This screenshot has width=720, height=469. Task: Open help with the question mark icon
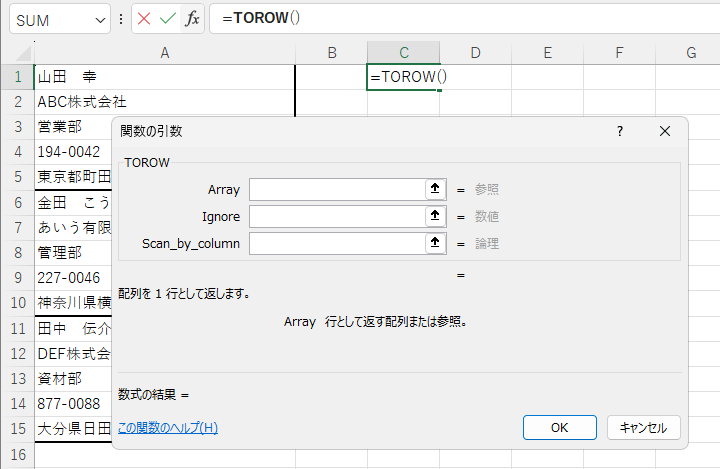pos(619,131)
